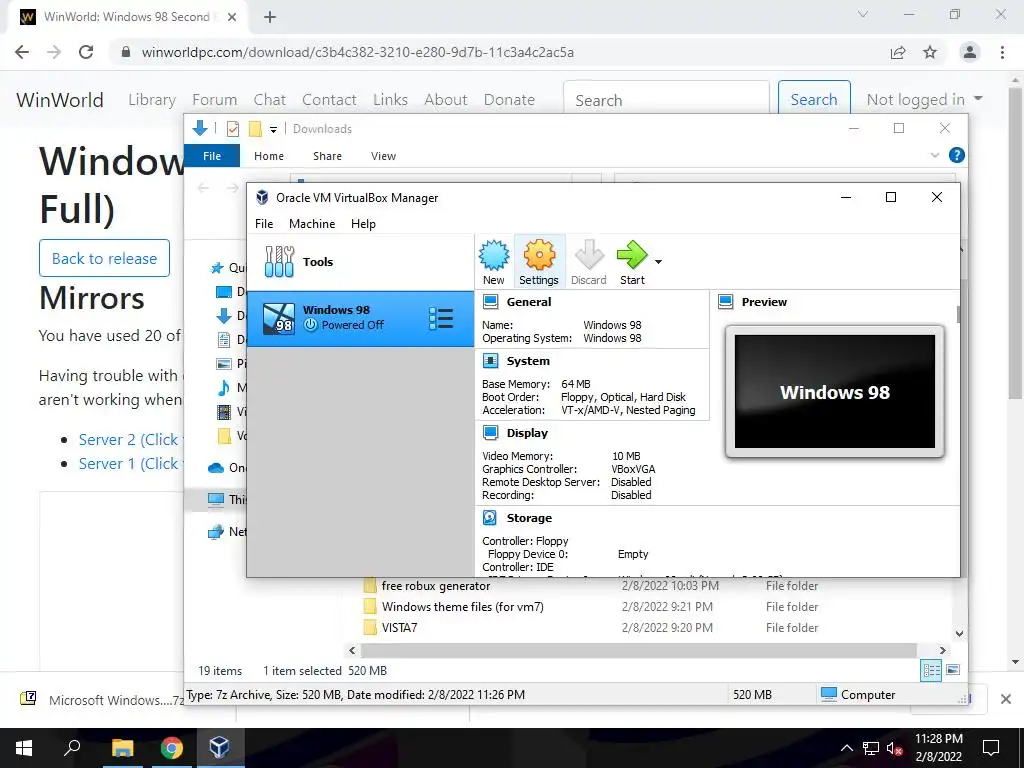The width and height of the screenshot is (1024, 768).
Task: Select Quick access star in Explorer sidebar
Action: 217,268
